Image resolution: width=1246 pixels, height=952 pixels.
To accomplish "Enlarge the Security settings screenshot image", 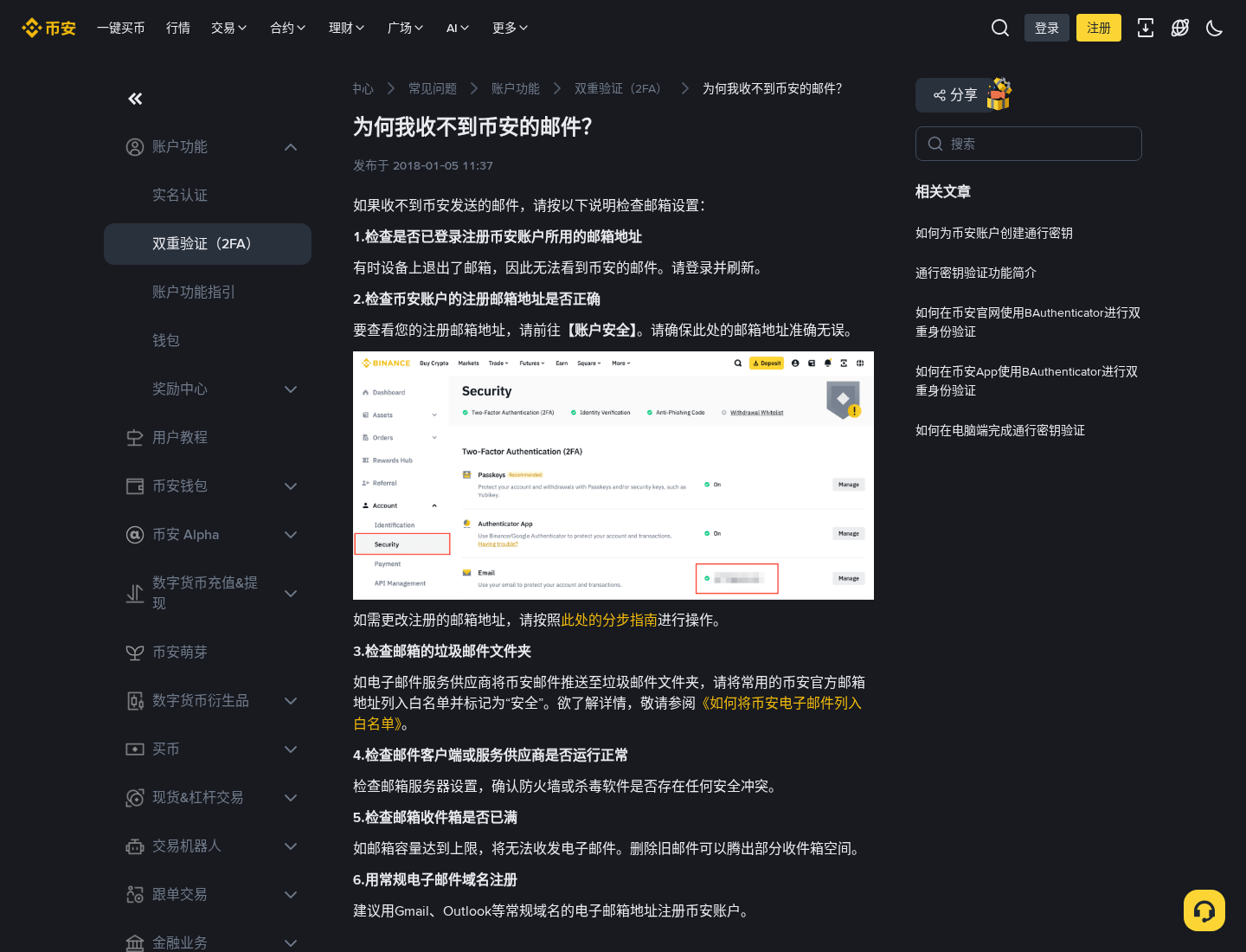I will tap(613, 475).
